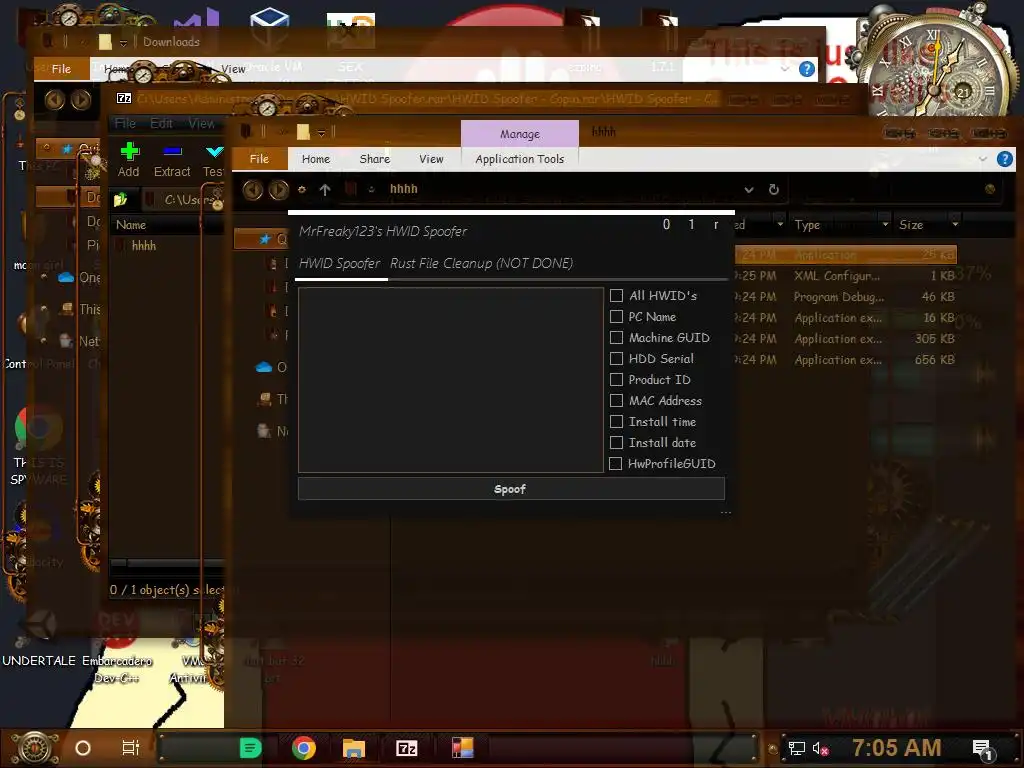Open Rust File Cleanup (NOT DONE) tab
Screen dimensions: 1024x768
481,263
